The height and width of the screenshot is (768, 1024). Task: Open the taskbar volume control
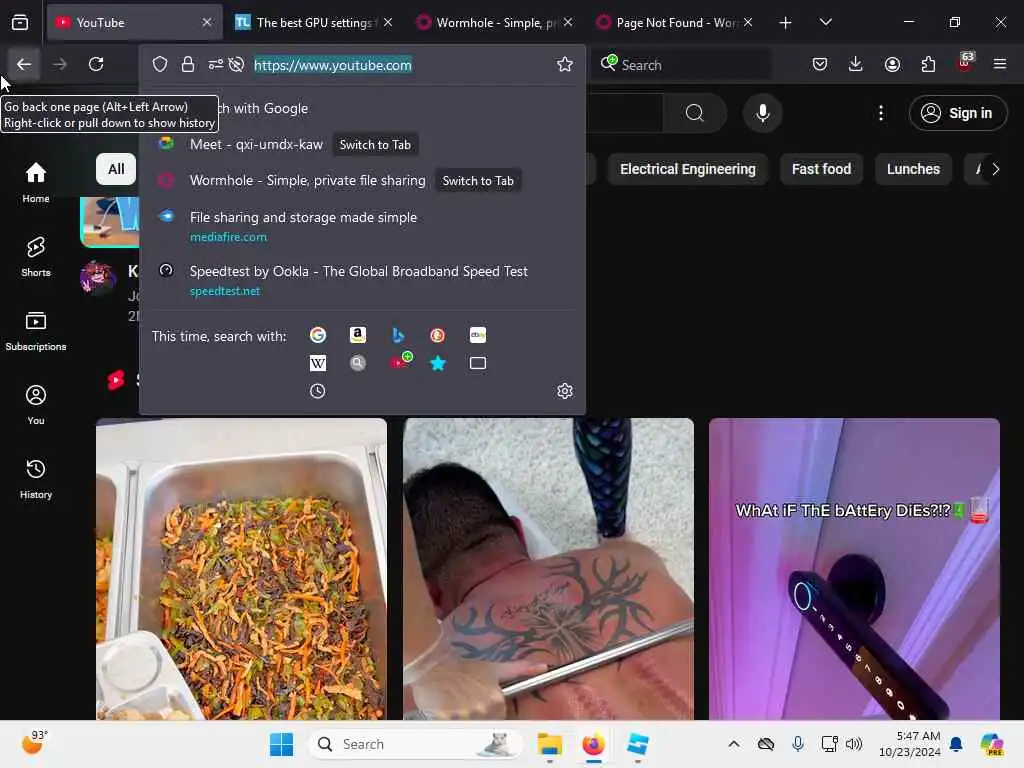[x=854, y=744]
